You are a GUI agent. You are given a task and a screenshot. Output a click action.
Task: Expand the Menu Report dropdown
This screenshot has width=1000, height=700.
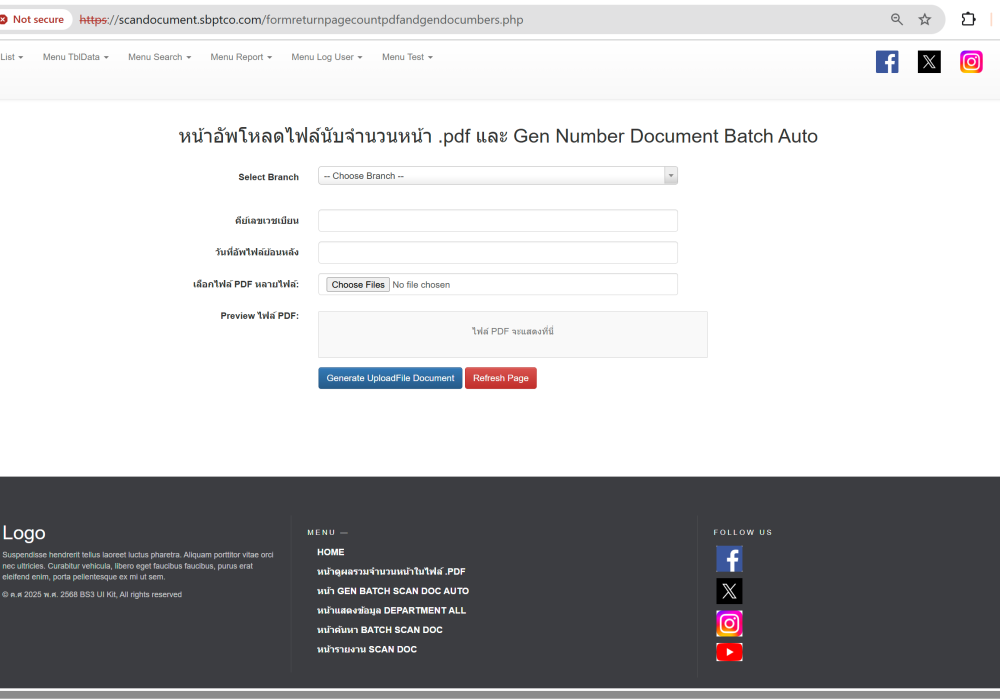(x=241, y=57)
